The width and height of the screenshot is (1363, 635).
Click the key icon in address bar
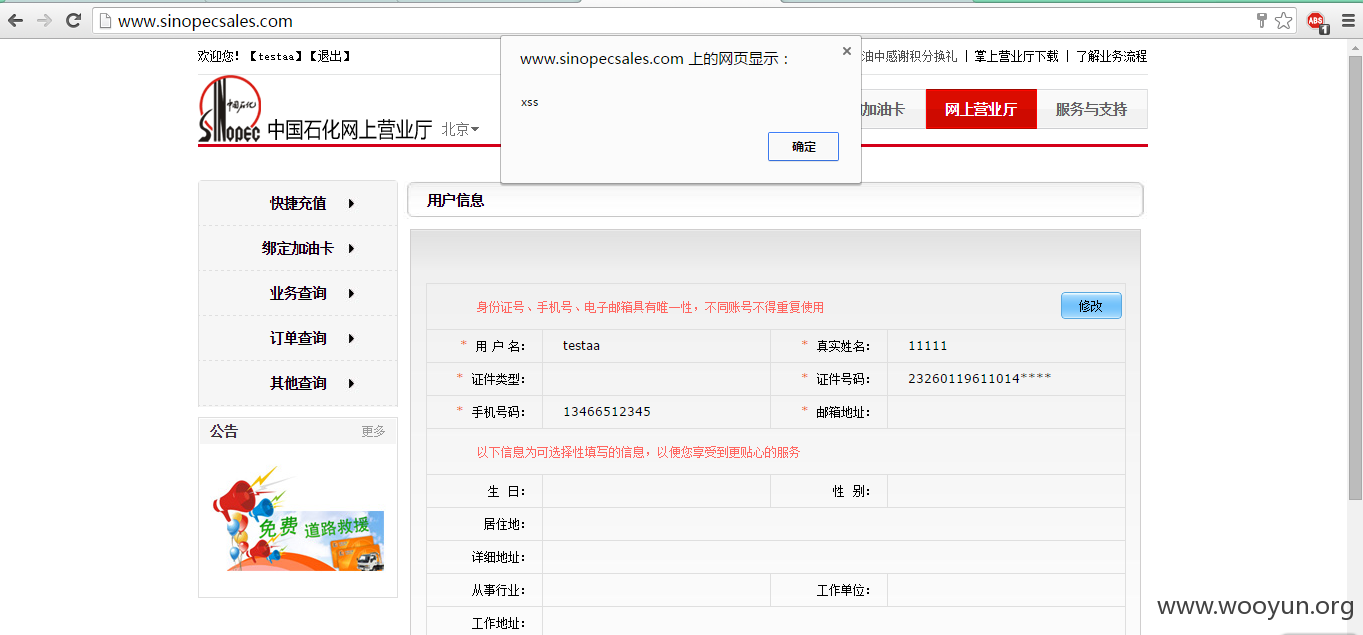click(1262, 20)
